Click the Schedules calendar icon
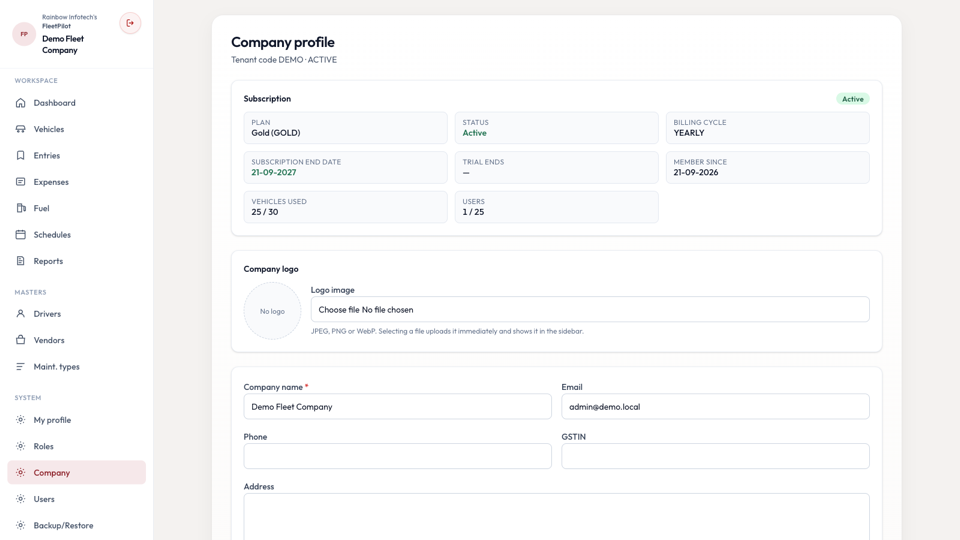 (21, 234)
